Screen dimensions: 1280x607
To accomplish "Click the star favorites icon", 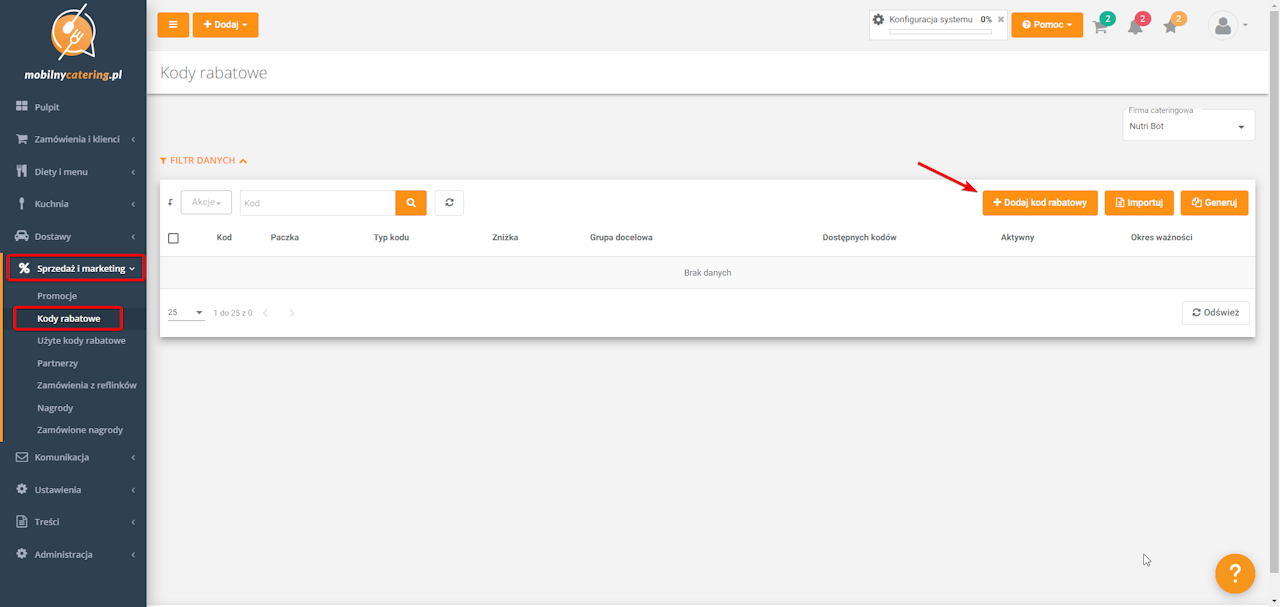I will (1170, 26).
